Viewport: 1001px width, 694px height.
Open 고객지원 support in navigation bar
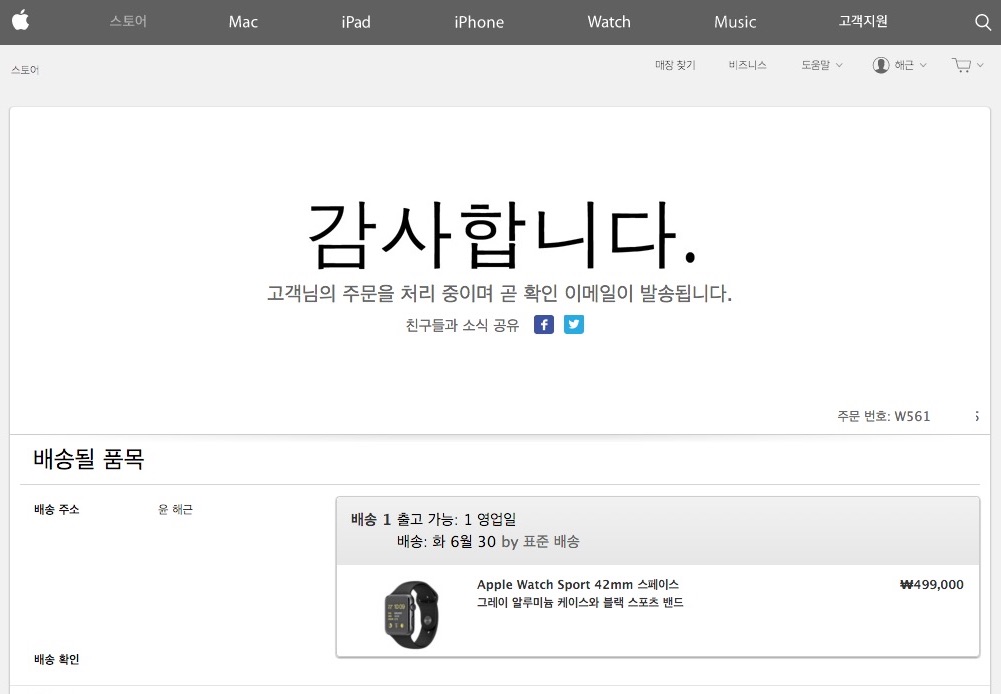[863, 21]
